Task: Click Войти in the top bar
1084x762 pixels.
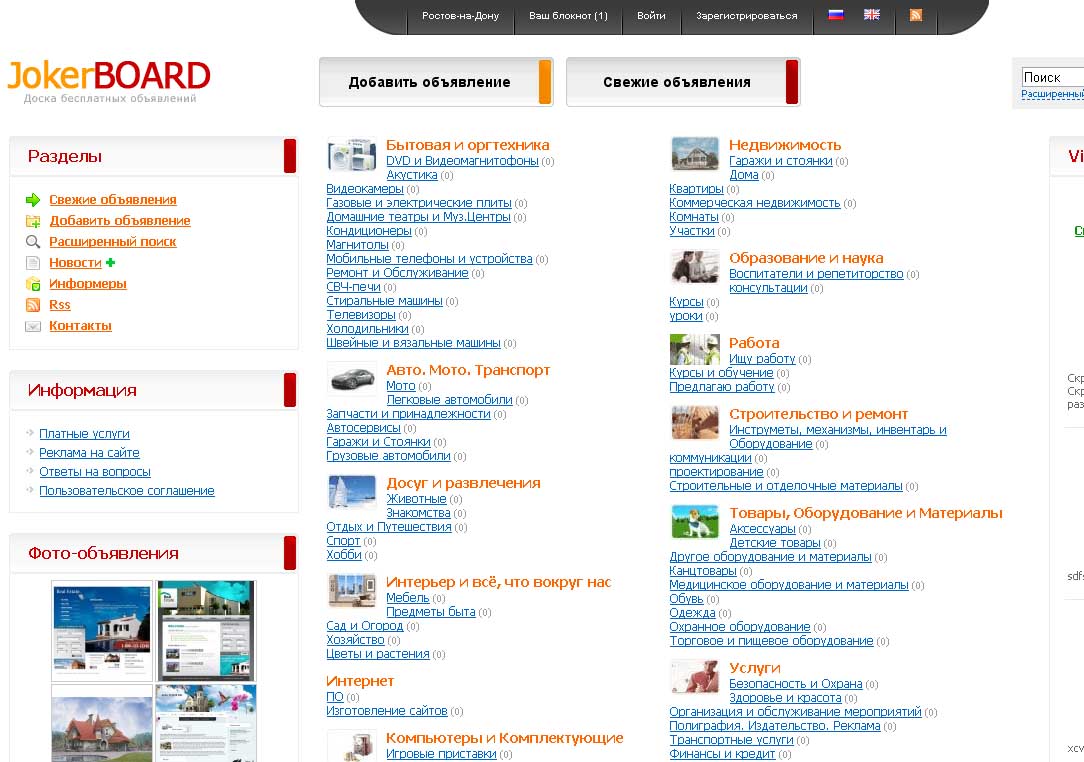Action: [651, 15]
